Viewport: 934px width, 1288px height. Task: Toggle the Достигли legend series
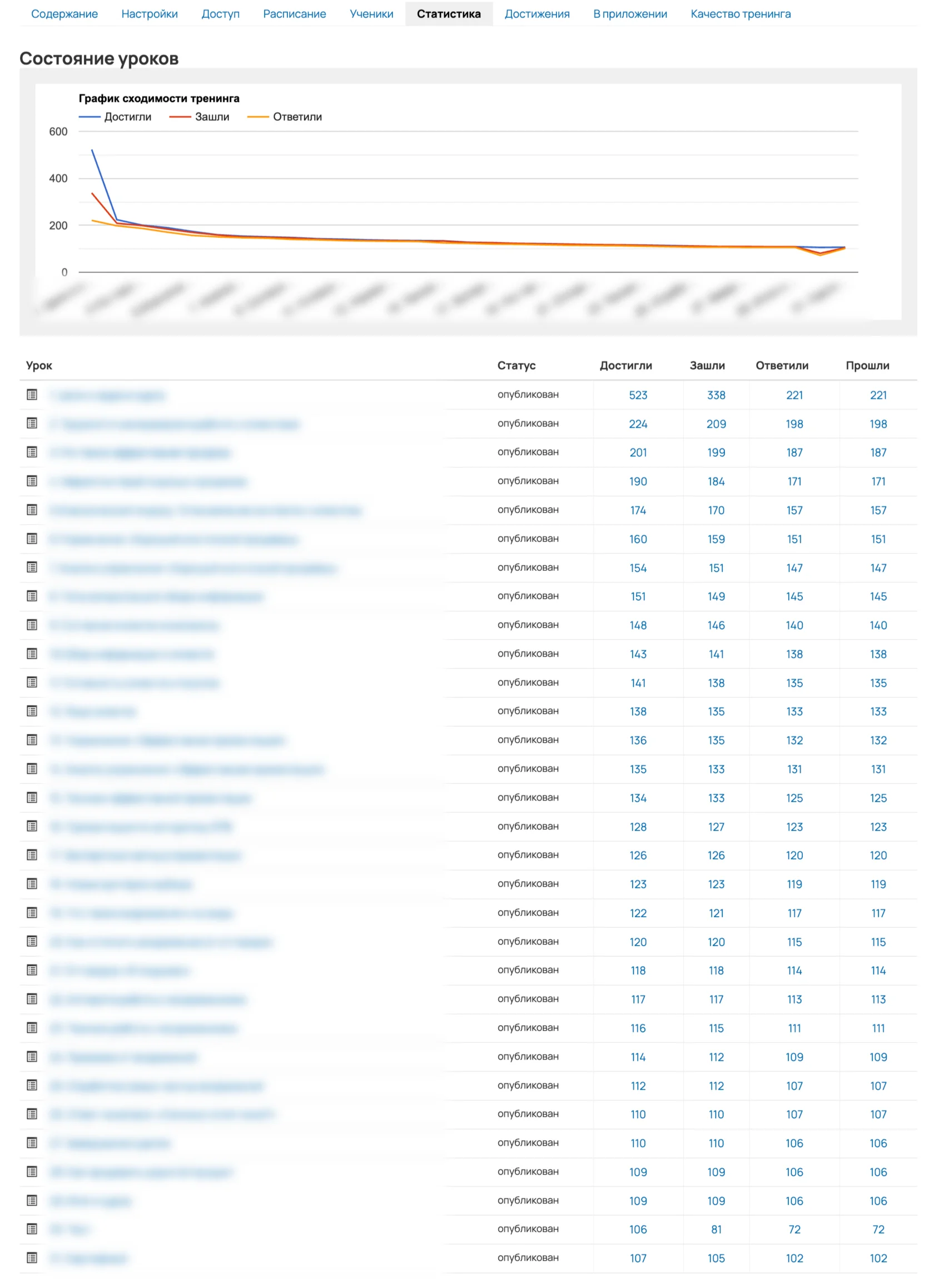[115, 117]
